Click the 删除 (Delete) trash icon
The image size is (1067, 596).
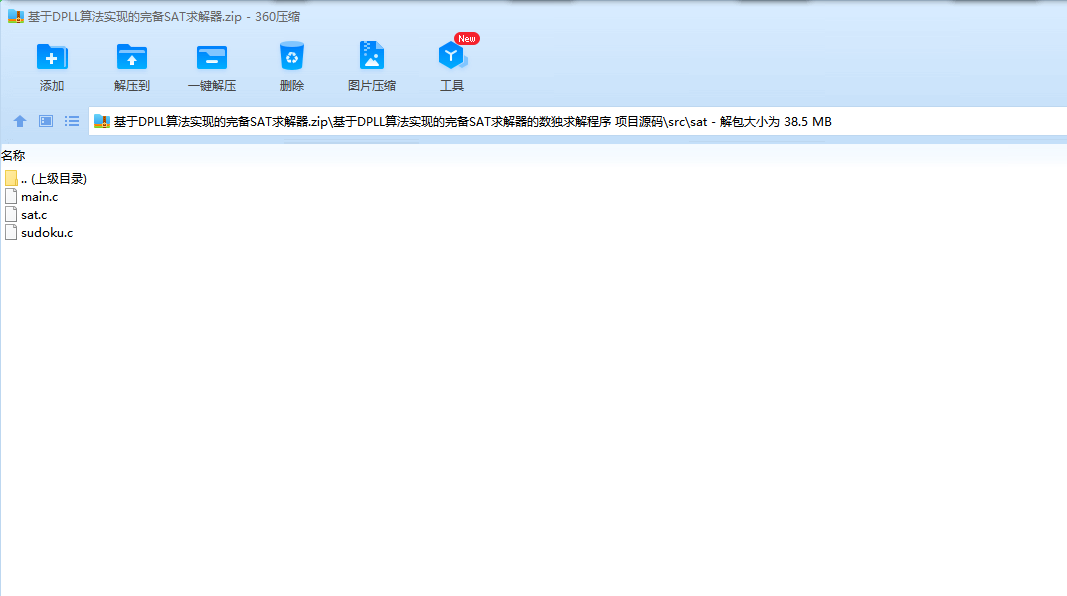291,56
